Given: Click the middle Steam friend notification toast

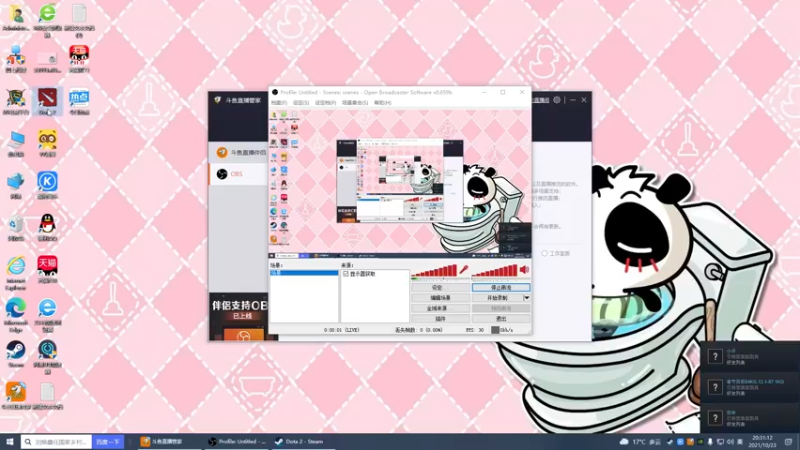Looking at the screenshot, I should point(749,388).
